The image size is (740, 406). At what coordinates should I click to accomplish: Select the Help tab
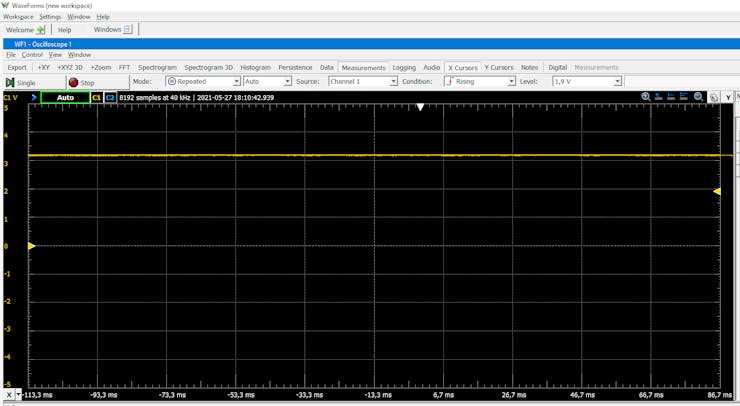click(64, 30)
